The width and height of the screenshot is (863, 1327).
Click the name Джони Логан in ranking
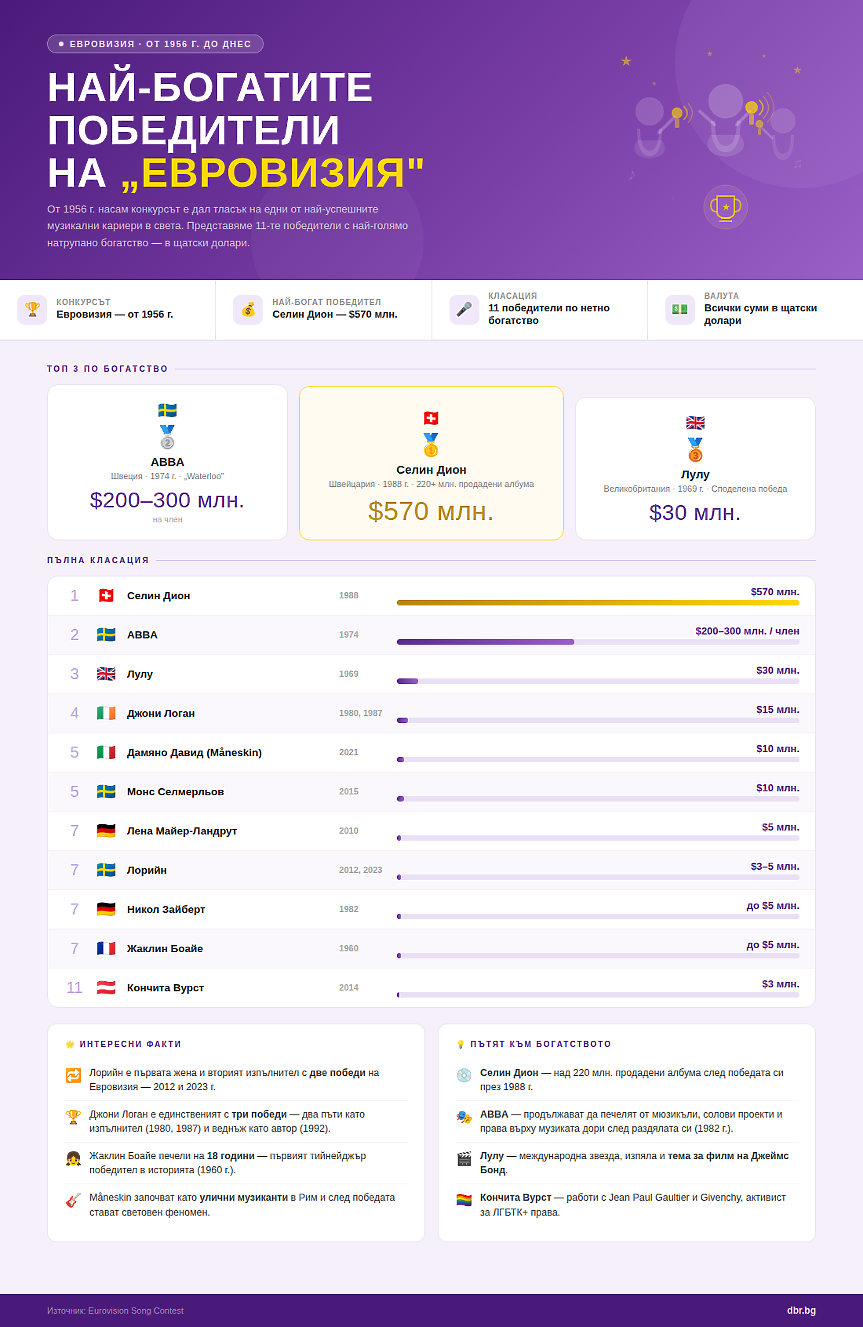[161, 713]
